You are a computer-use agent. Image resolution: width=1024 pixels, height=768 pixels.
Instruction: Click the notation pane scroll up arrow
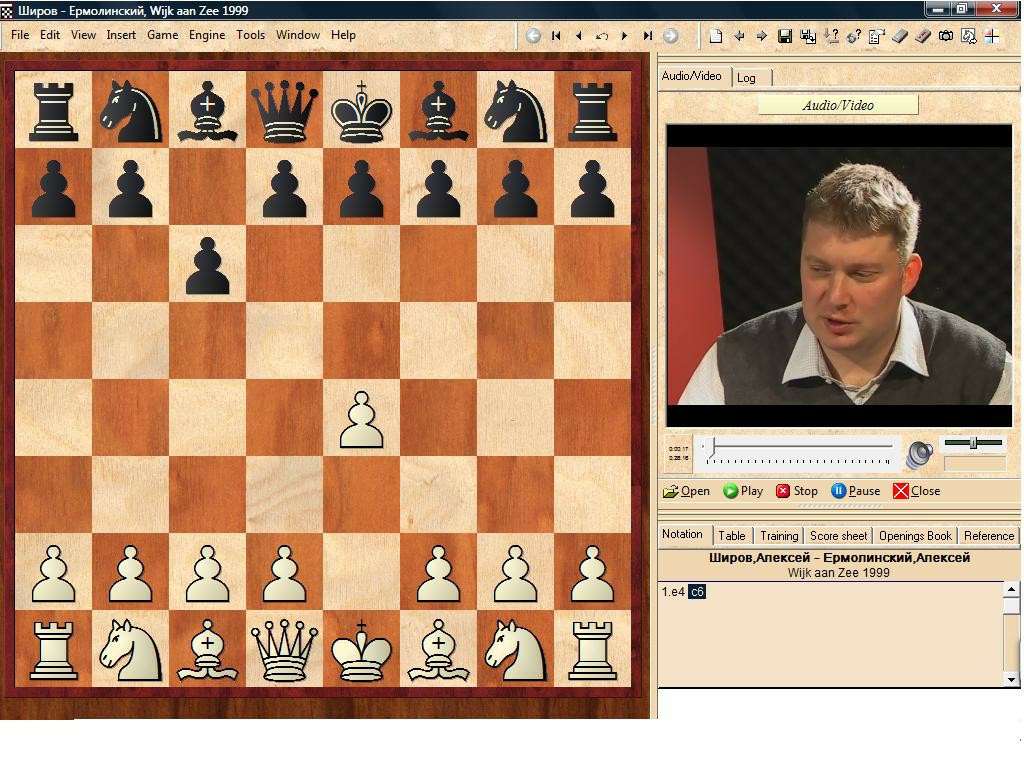point(1011,589)
